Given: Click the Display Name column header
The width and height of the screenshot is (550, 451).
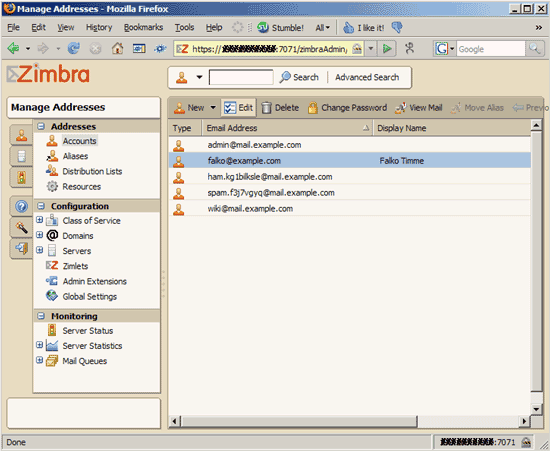Looking at the screenshot, I should [x=452, y=128].
